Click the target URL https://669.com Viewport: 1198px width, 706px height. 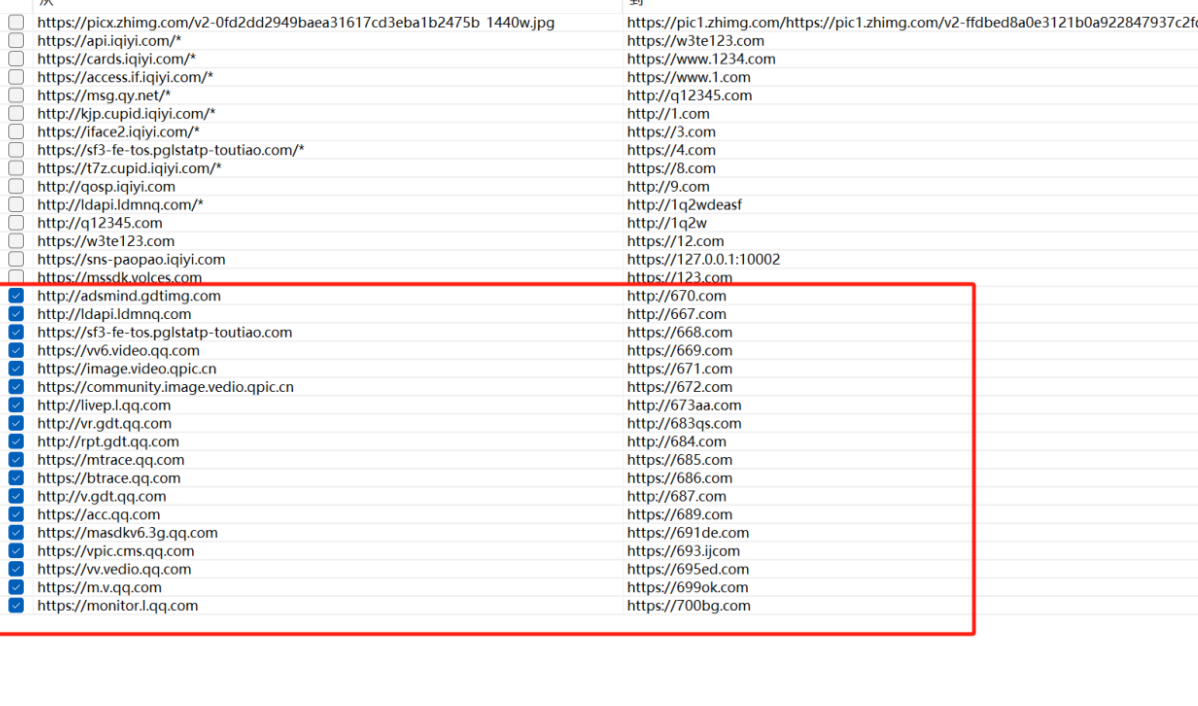[680, 351]
